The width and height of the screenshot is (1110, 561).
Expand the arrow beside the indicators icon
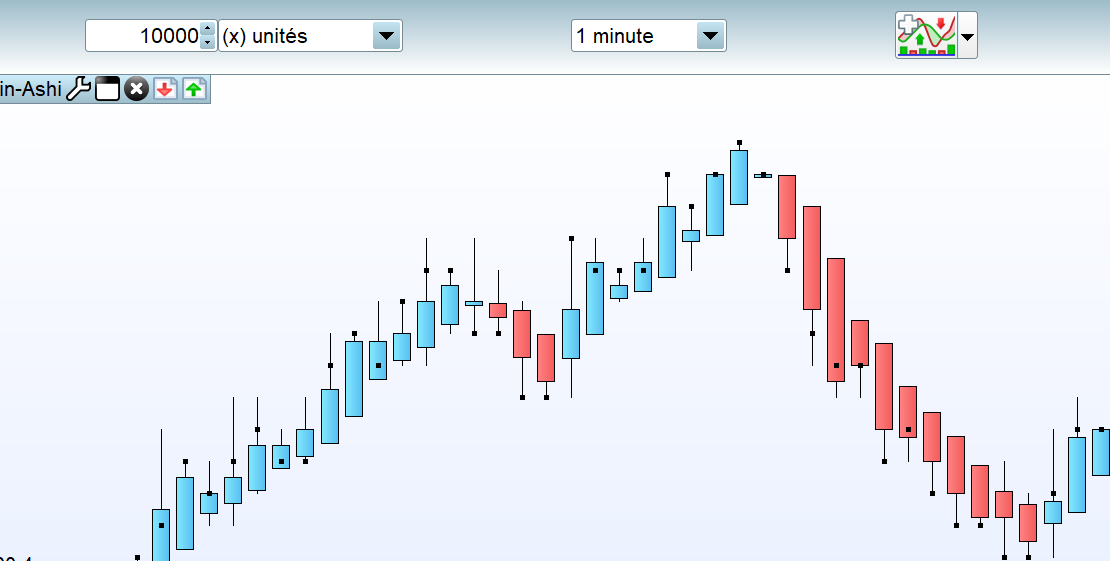pos(968,37)
